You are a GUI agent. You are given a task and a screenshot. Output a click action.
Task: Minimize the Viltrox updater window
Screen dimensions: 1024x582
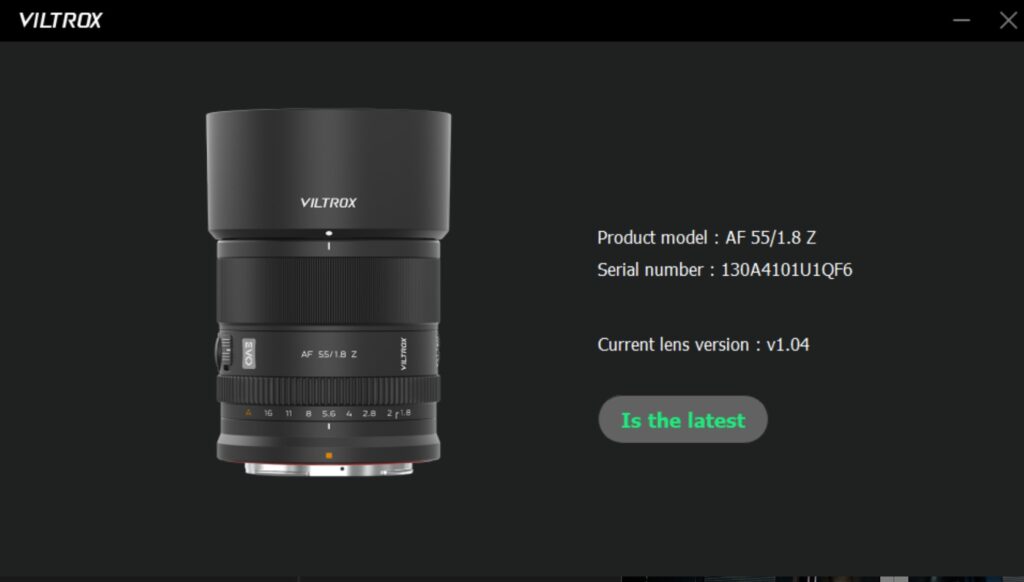click(961, 20)
